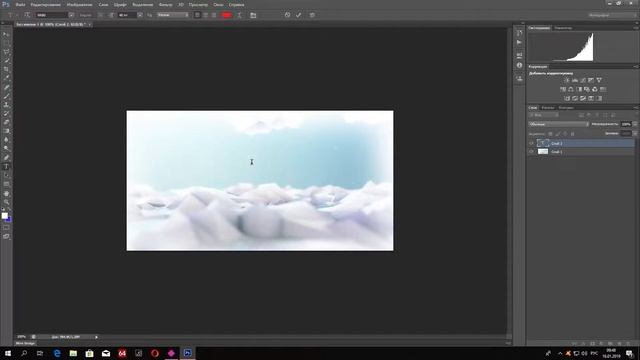Toggle right text alignment
Screen dimensions: 640x360
214,15
